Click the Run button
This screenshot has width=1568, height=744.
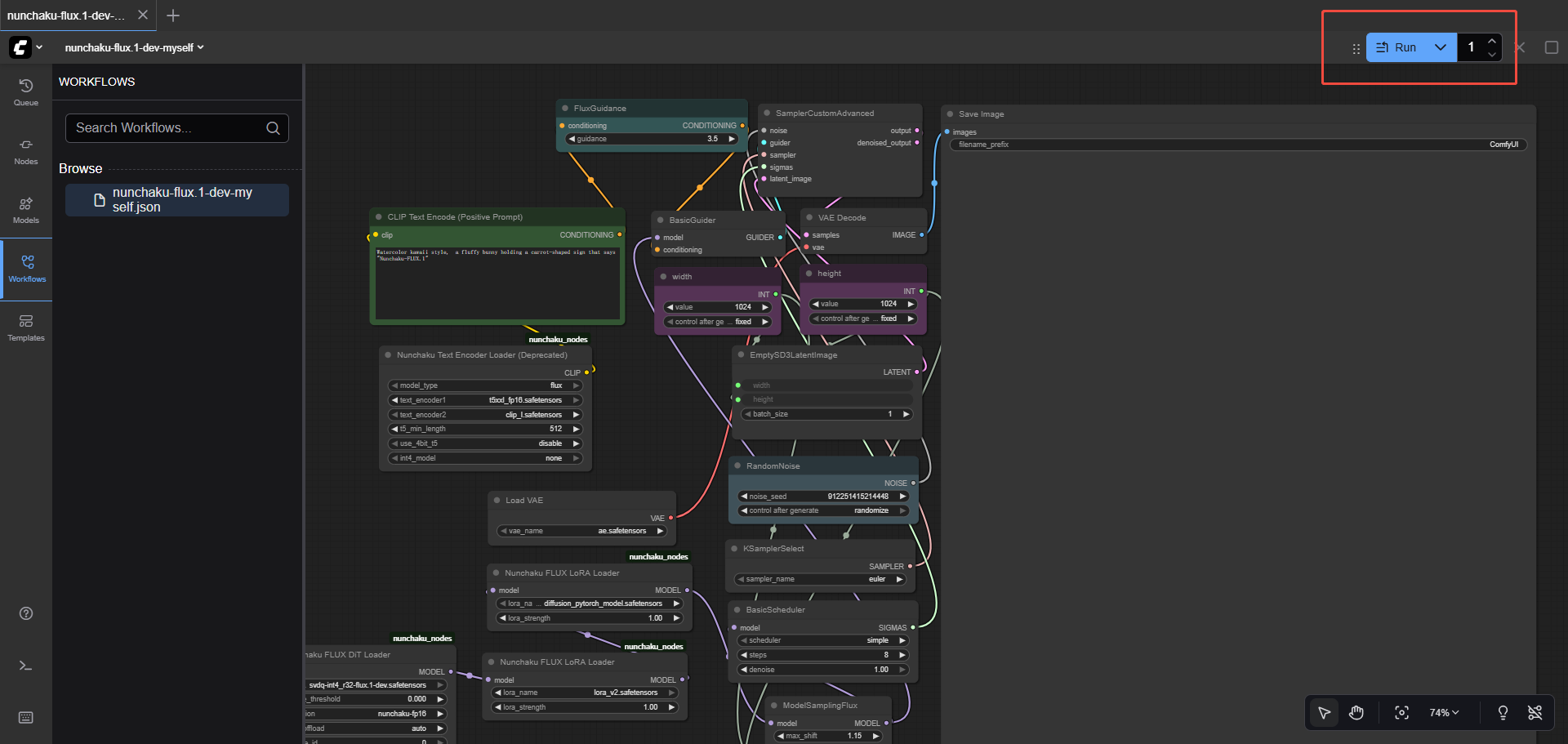1397,47
